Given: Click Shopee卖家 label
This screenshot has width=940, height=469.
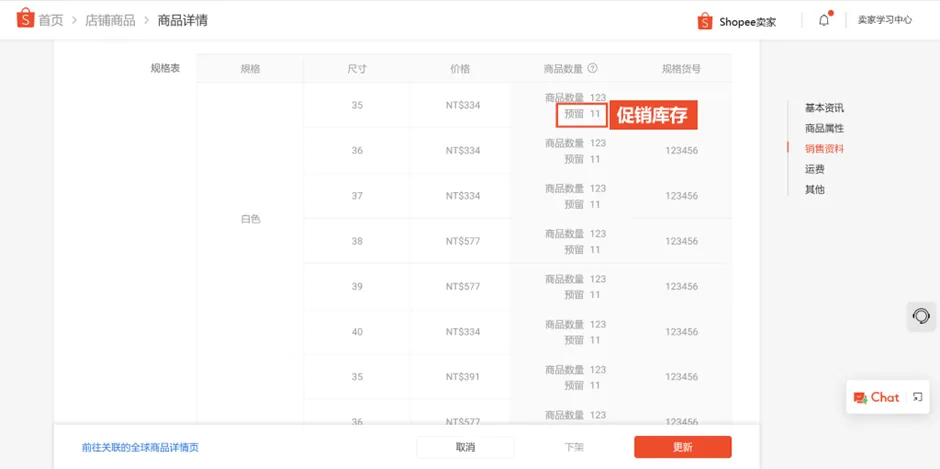Looking at the screenshot, I should (x=748, y=22).
